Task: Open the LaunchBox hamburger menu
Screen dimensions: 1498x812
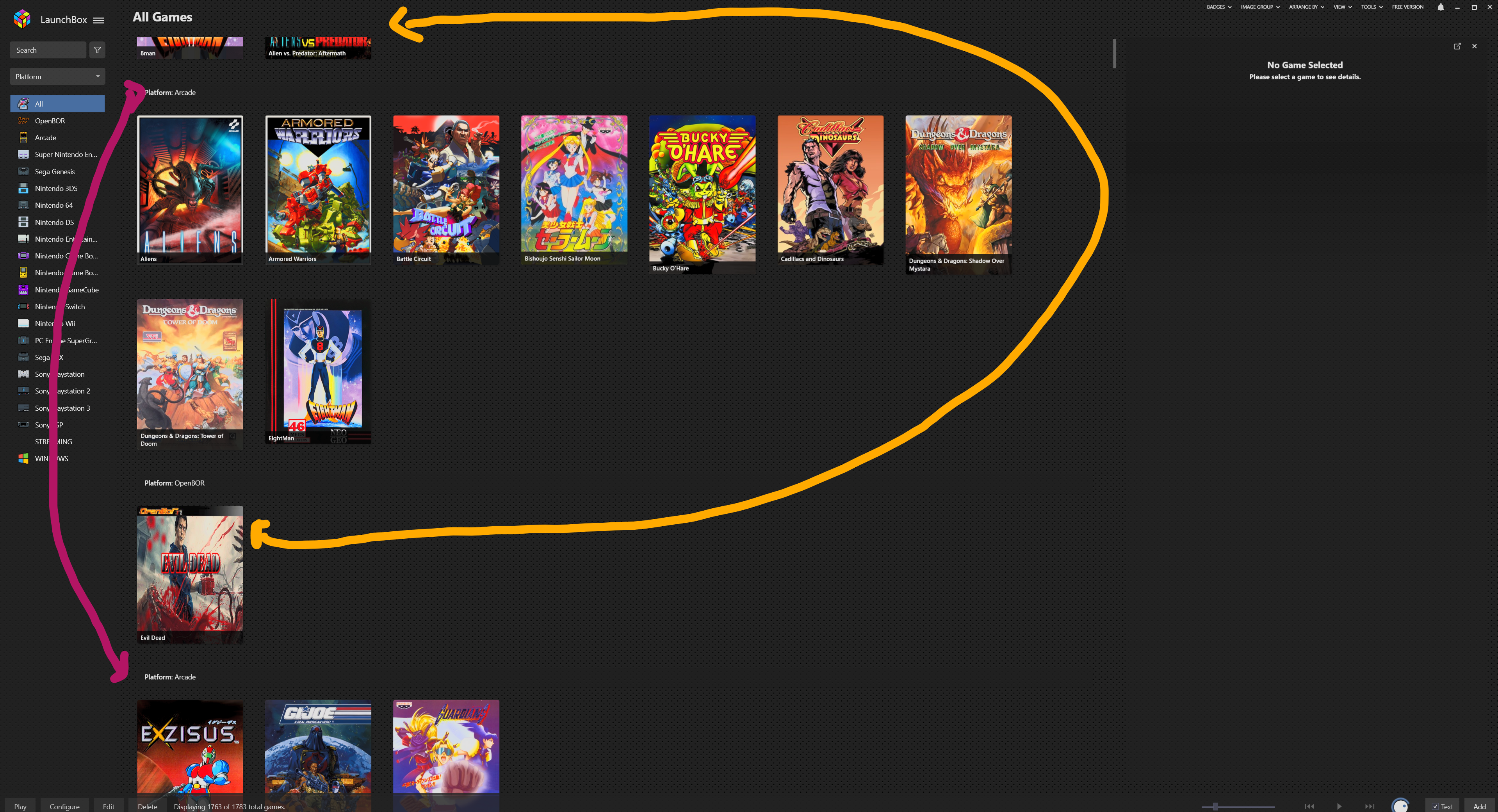Action: [x=98, y=20]
